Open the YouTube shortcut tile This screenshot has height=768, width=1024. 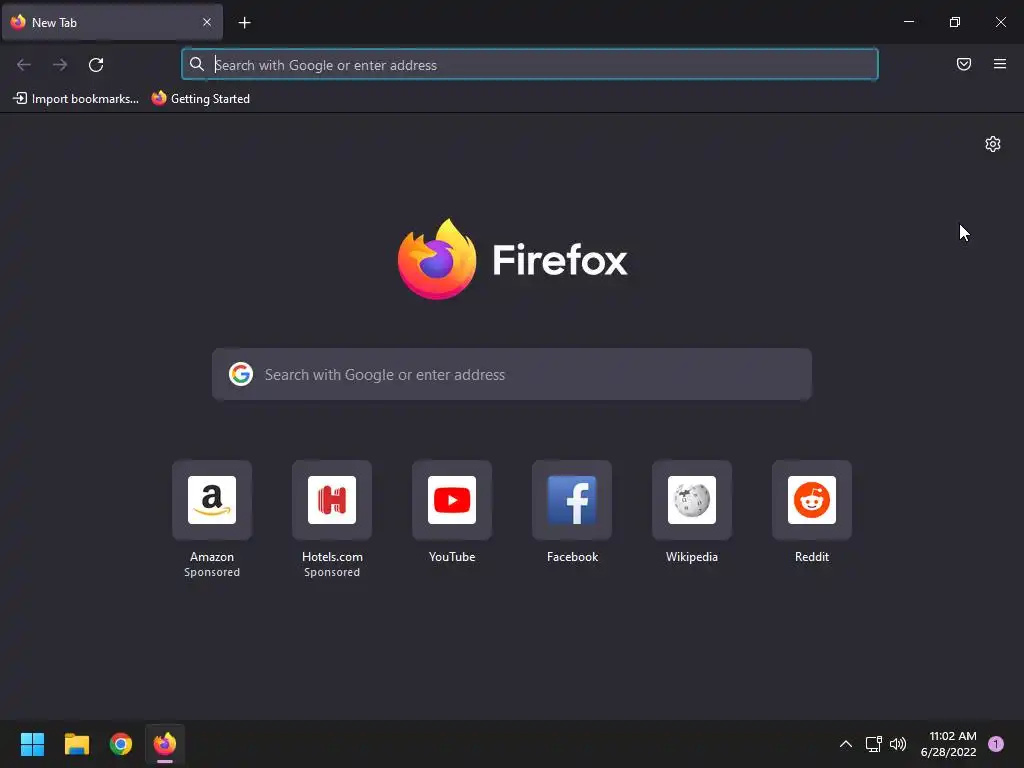[x=452, y=500]
